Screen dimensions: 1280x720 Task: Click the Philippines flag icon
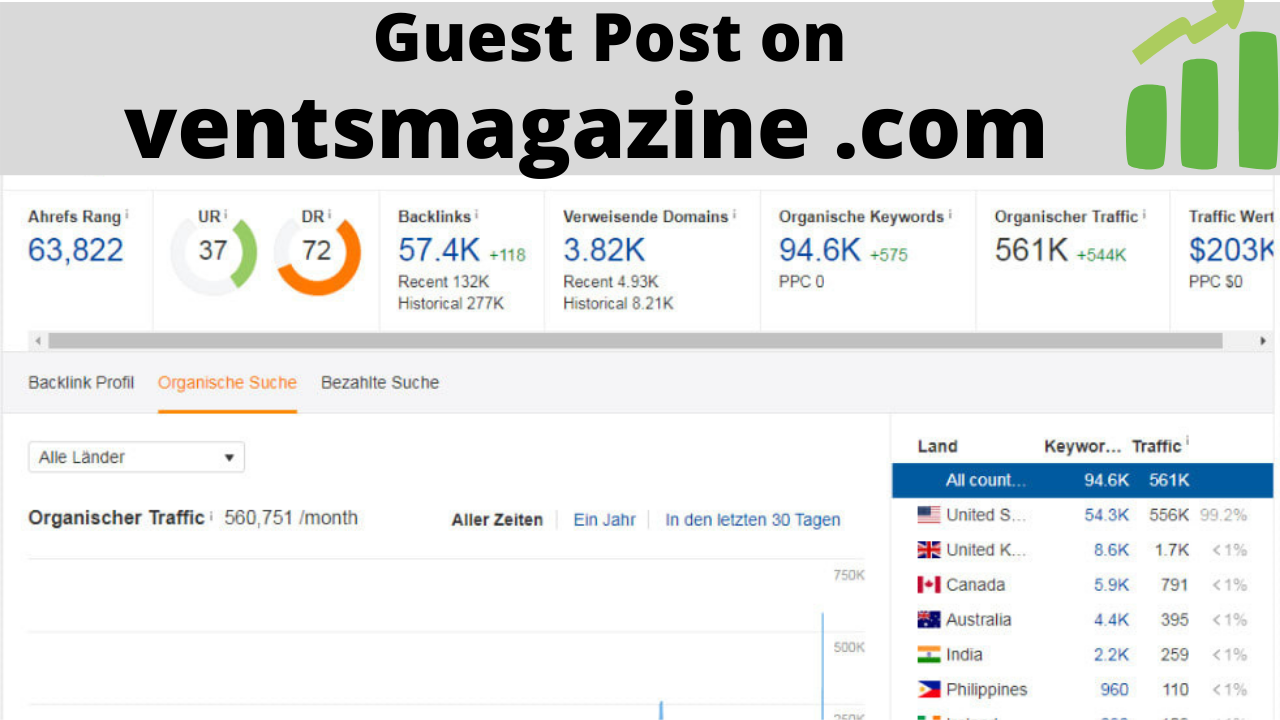[930, 689]
